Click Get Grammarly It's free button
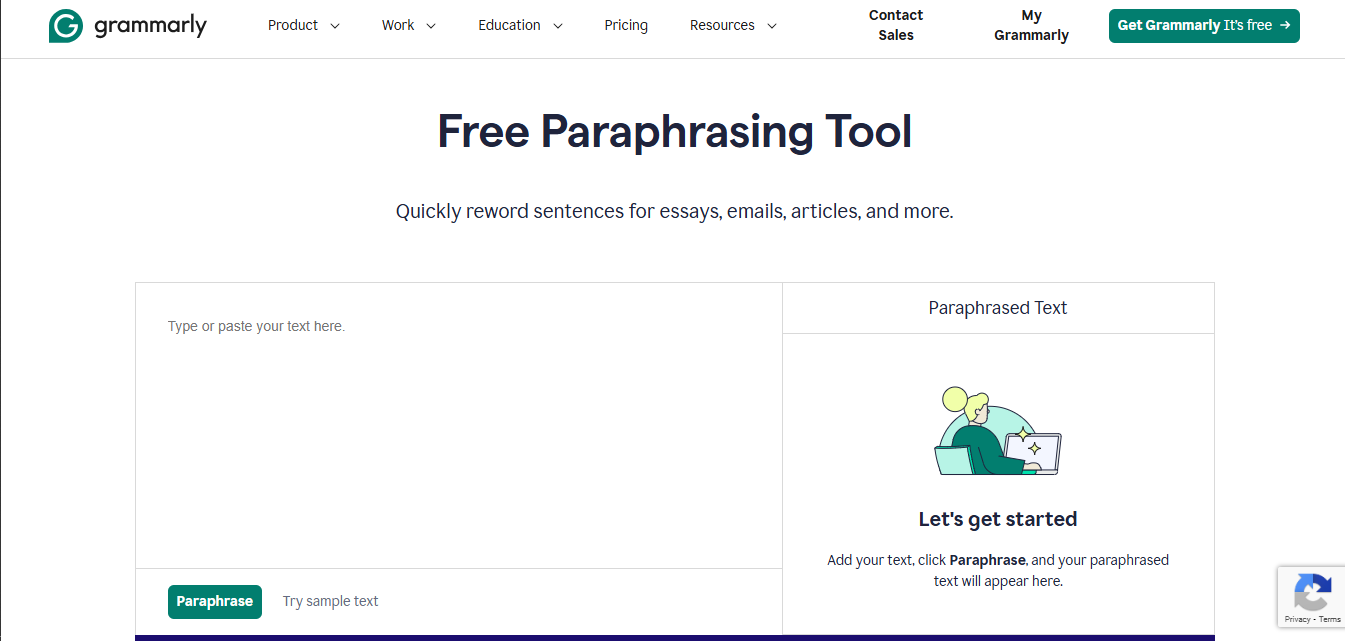The image size is (1345, 641). [x=1204, y=25]
